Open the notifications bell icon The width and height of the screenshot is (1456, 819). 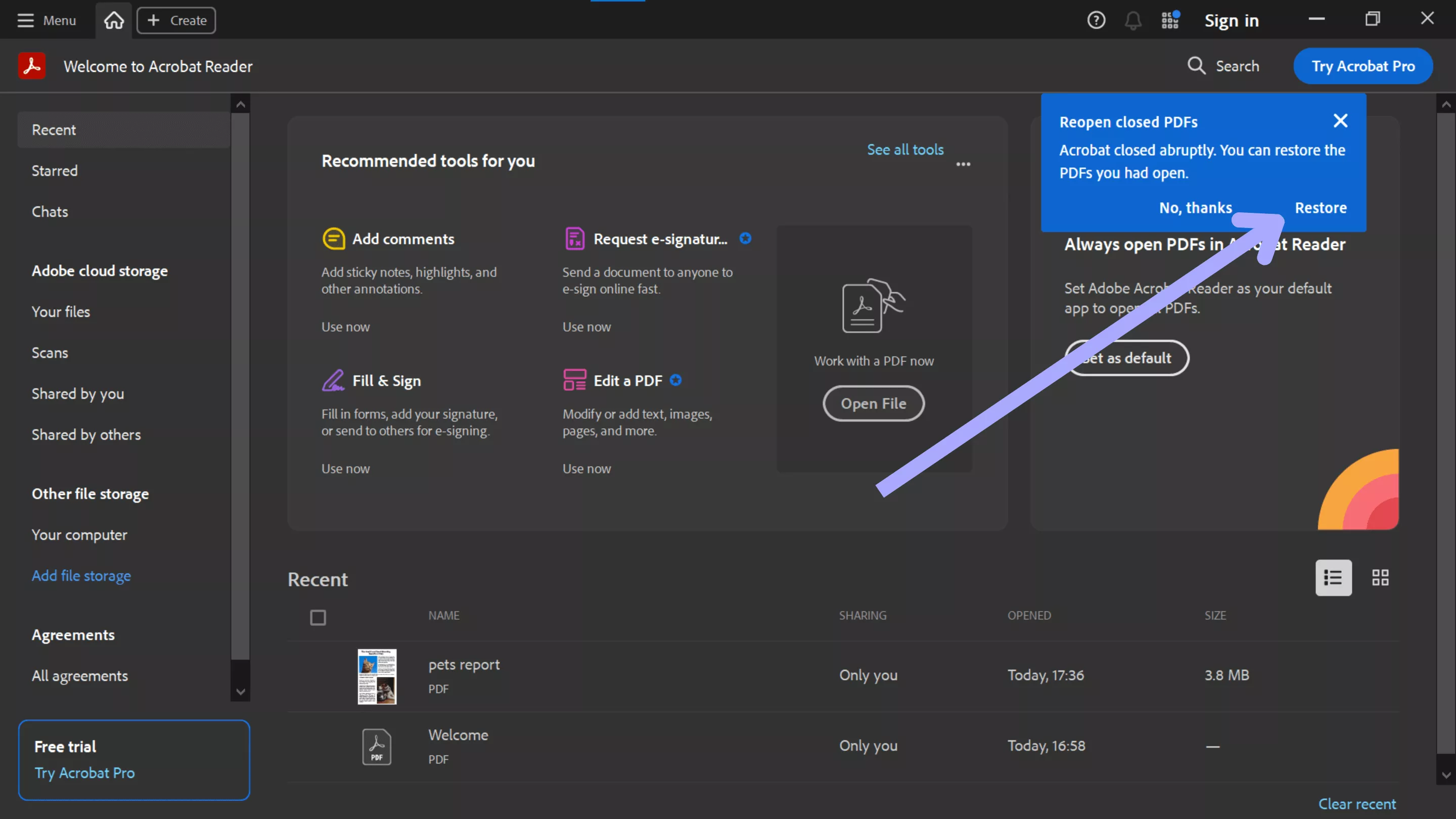1132,20
